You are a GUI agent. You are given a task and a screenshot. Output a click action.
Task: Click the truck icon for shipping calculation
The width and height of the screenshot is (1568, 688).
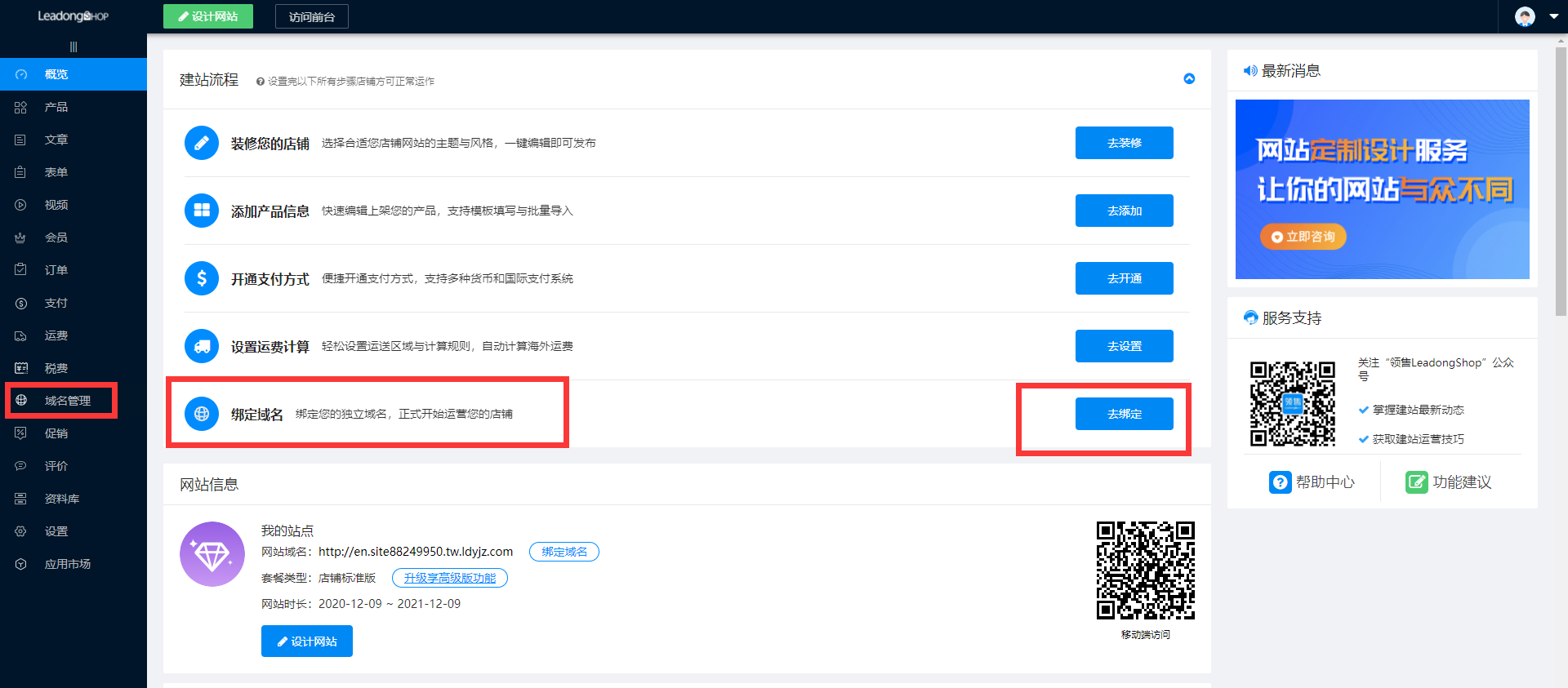coord(202,347)
